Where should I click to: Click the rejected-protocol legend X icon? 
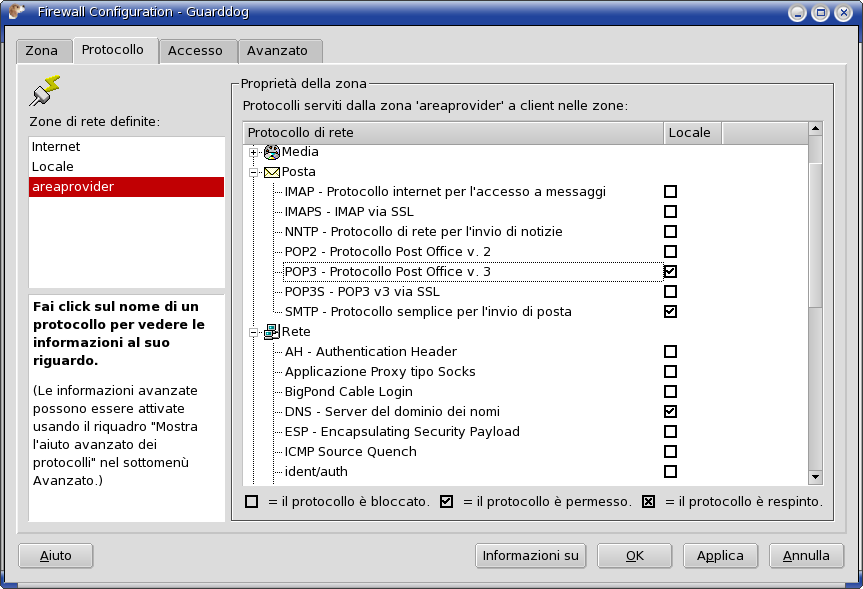648,501
